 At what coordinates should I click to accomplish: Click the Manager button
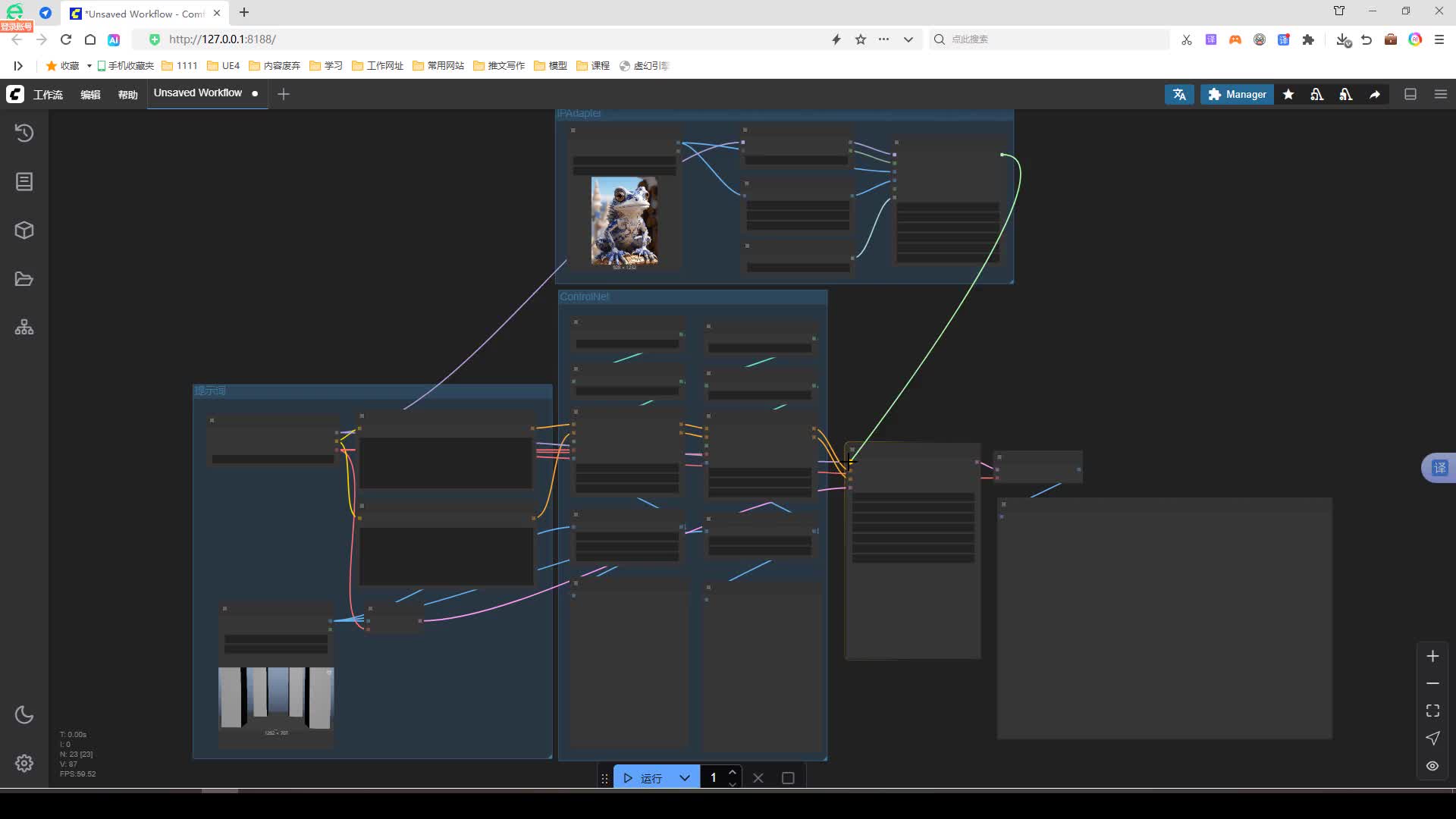pyautogui.click(x=1237, y=94)
